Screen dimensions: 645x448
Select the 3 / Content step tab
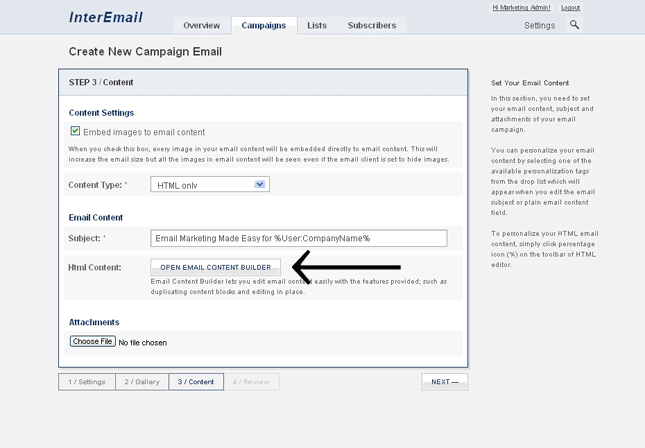pyautogui.click(x=196, y=382)
